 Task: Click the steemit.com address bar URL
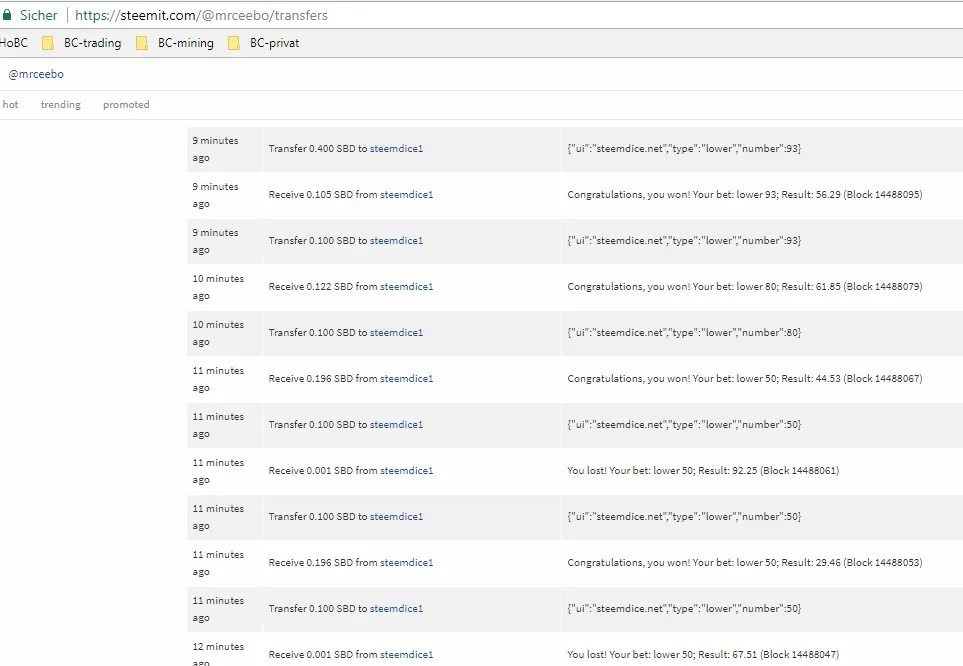click(201, 15)
